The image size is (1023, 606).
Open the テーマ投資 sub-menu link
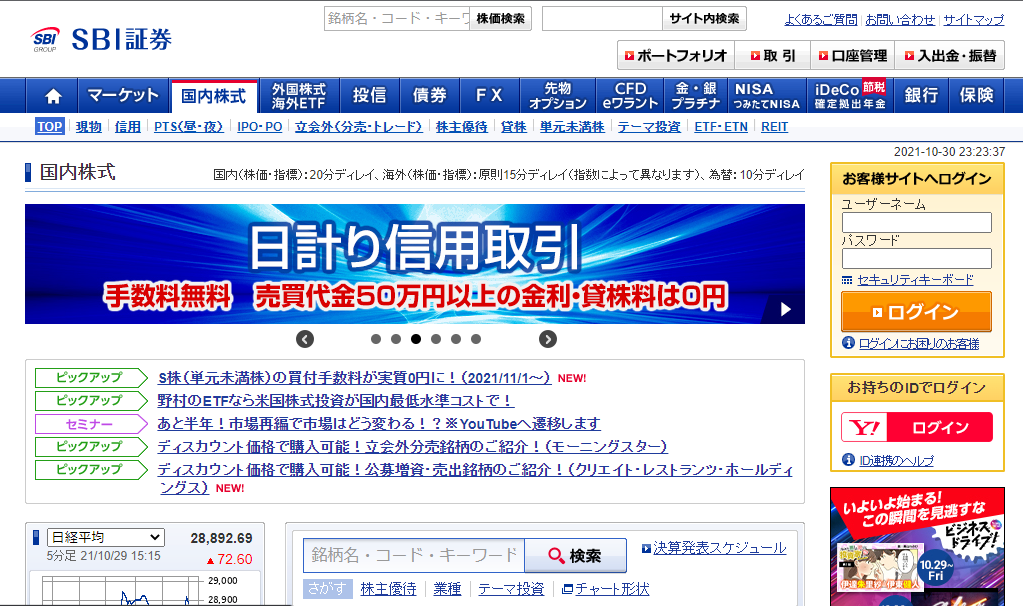tap(649, 127)
